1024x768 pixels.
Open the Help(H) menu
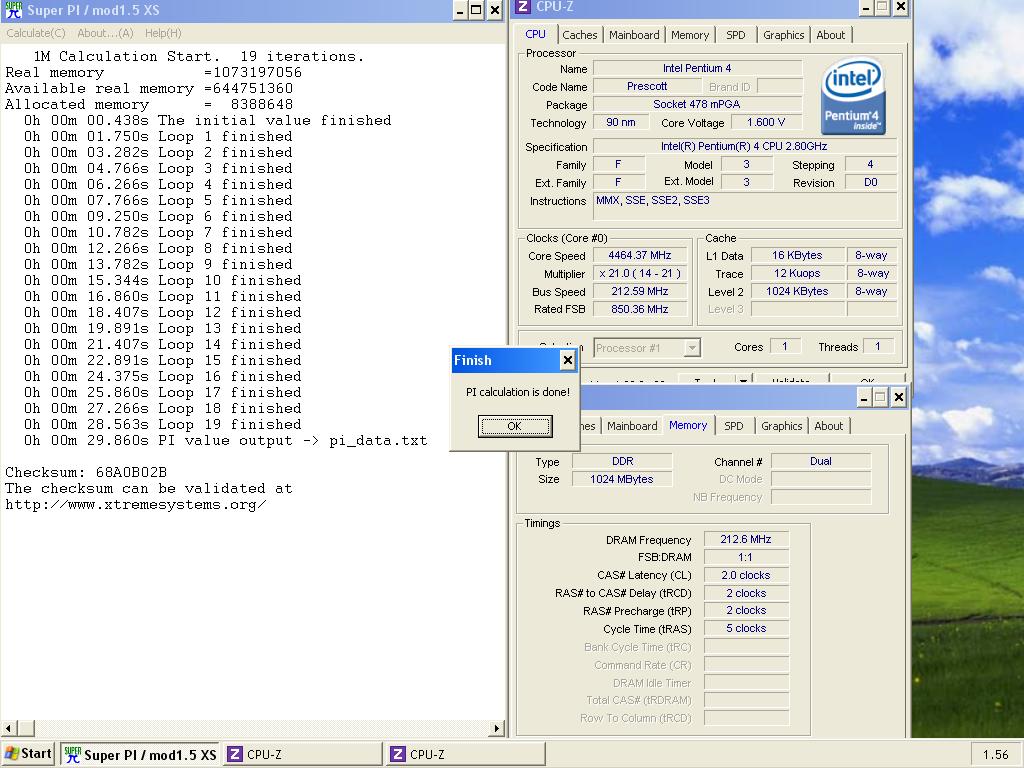pos(163,33)
